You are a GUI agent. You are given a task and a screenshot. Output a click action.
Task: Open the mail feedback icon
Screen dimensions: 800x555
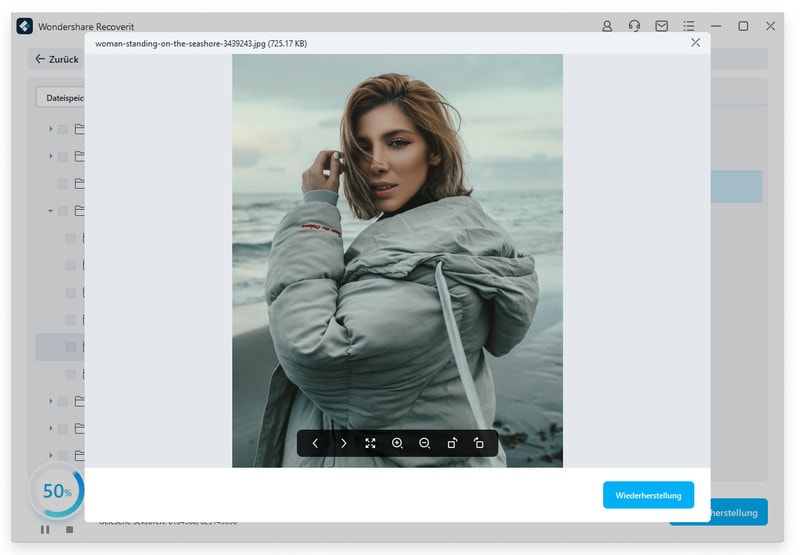coord(662,26)
